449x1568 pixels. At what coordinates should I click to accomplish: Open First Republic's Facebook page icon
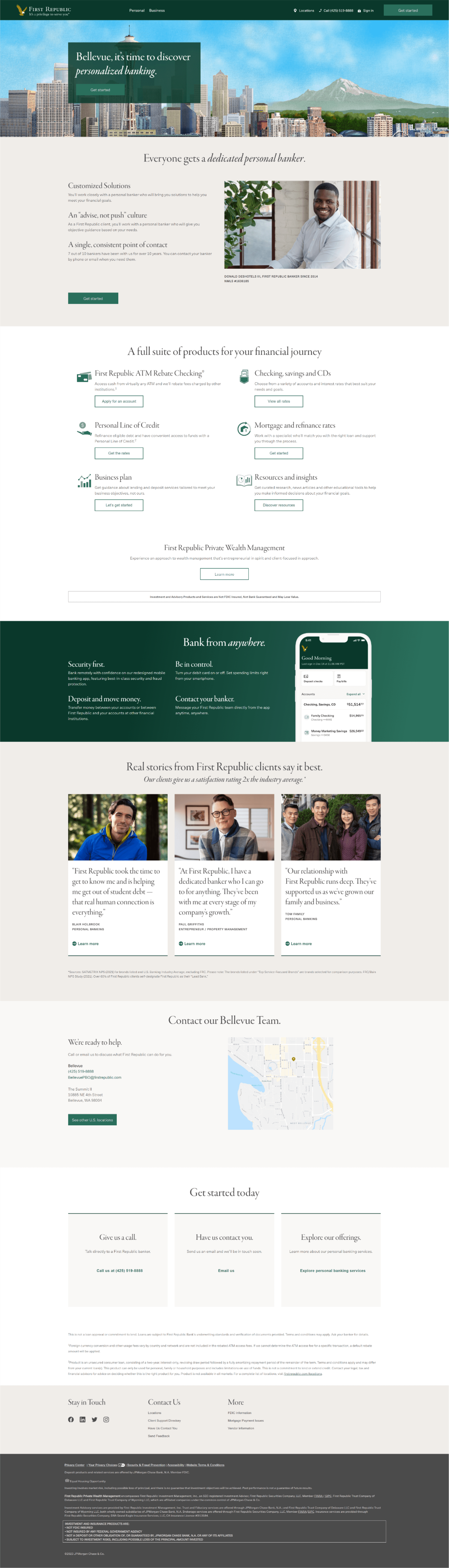71,1419
